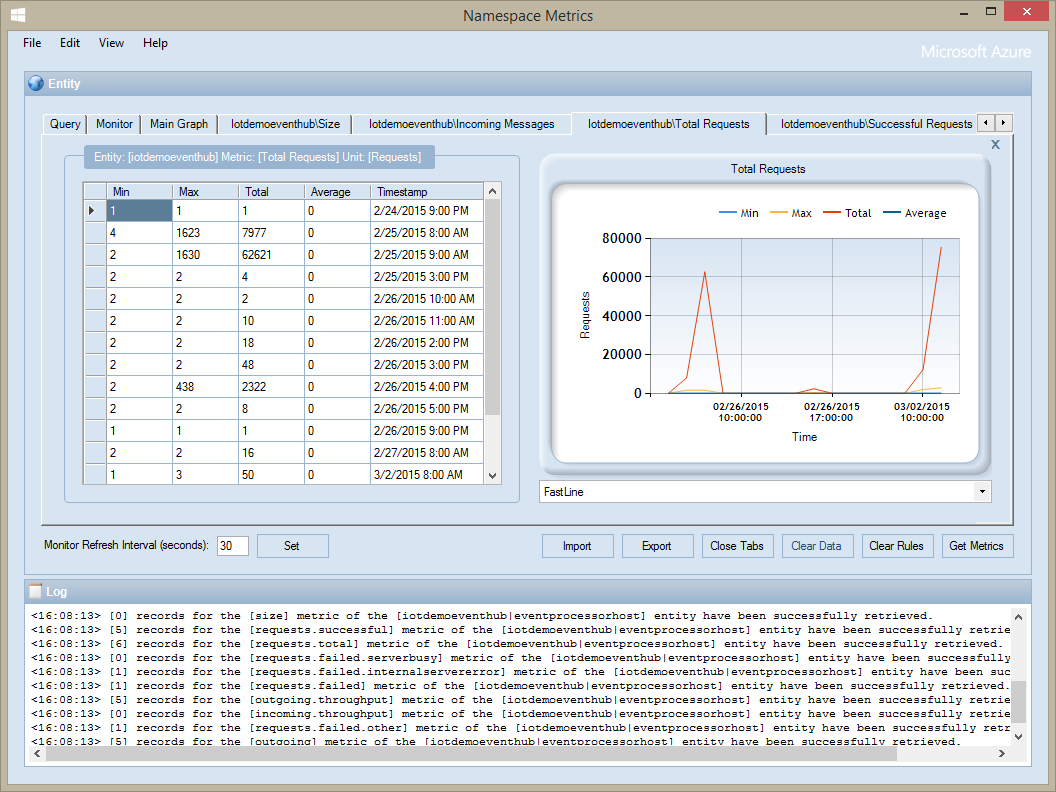Click the Monitor Refresh Interval input field

[232, 546]
